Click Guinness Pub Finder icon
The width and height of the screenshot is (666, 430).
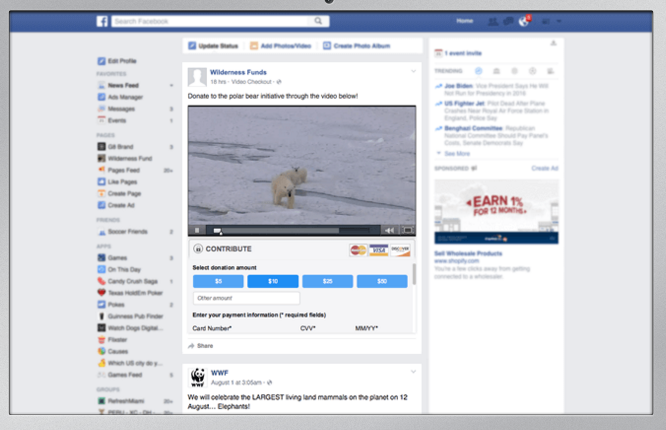point(102,316)
